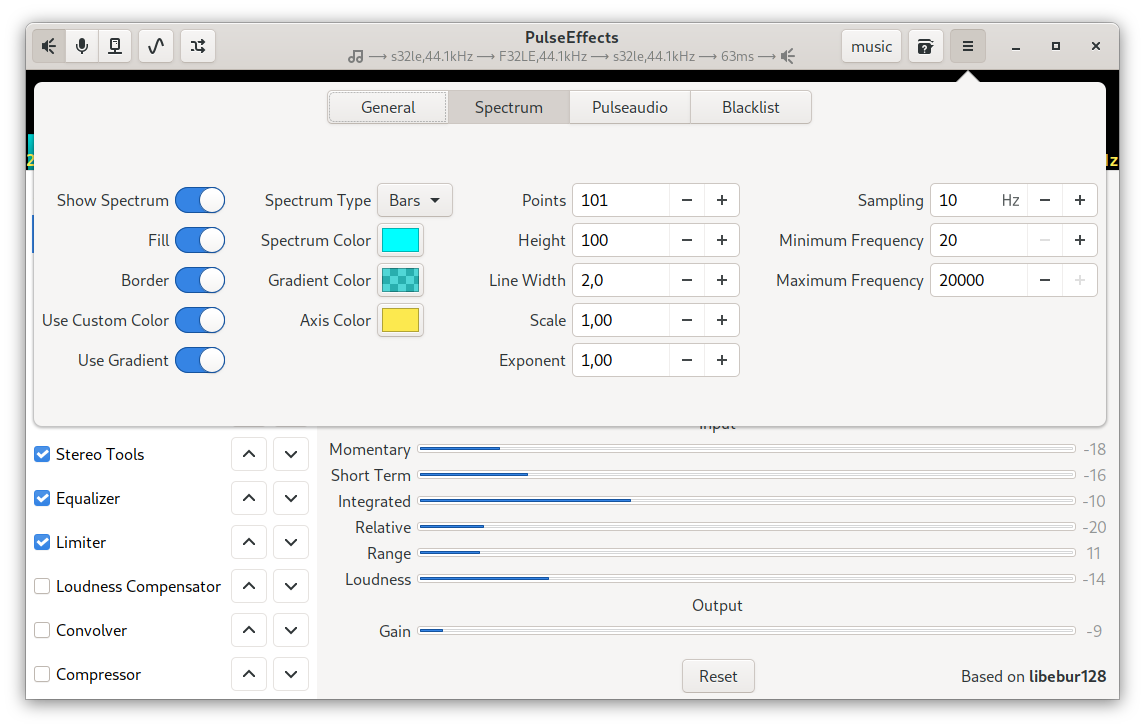
Task: Pick the Gradient Color swatch
Action: point(400,280)
